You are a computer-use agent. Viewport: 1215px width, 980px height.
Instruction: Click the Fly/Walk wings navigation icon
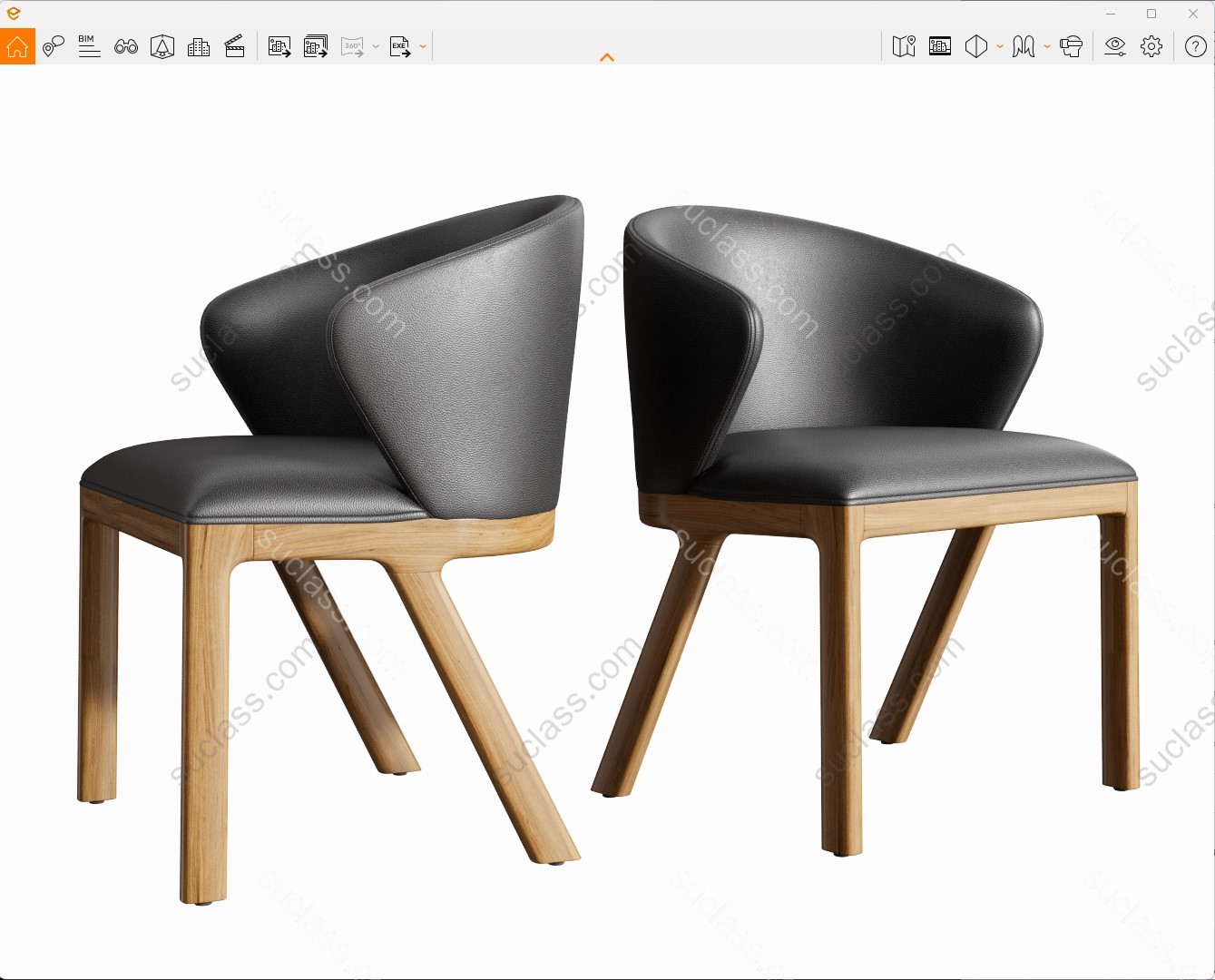[x=1024, y=46]
